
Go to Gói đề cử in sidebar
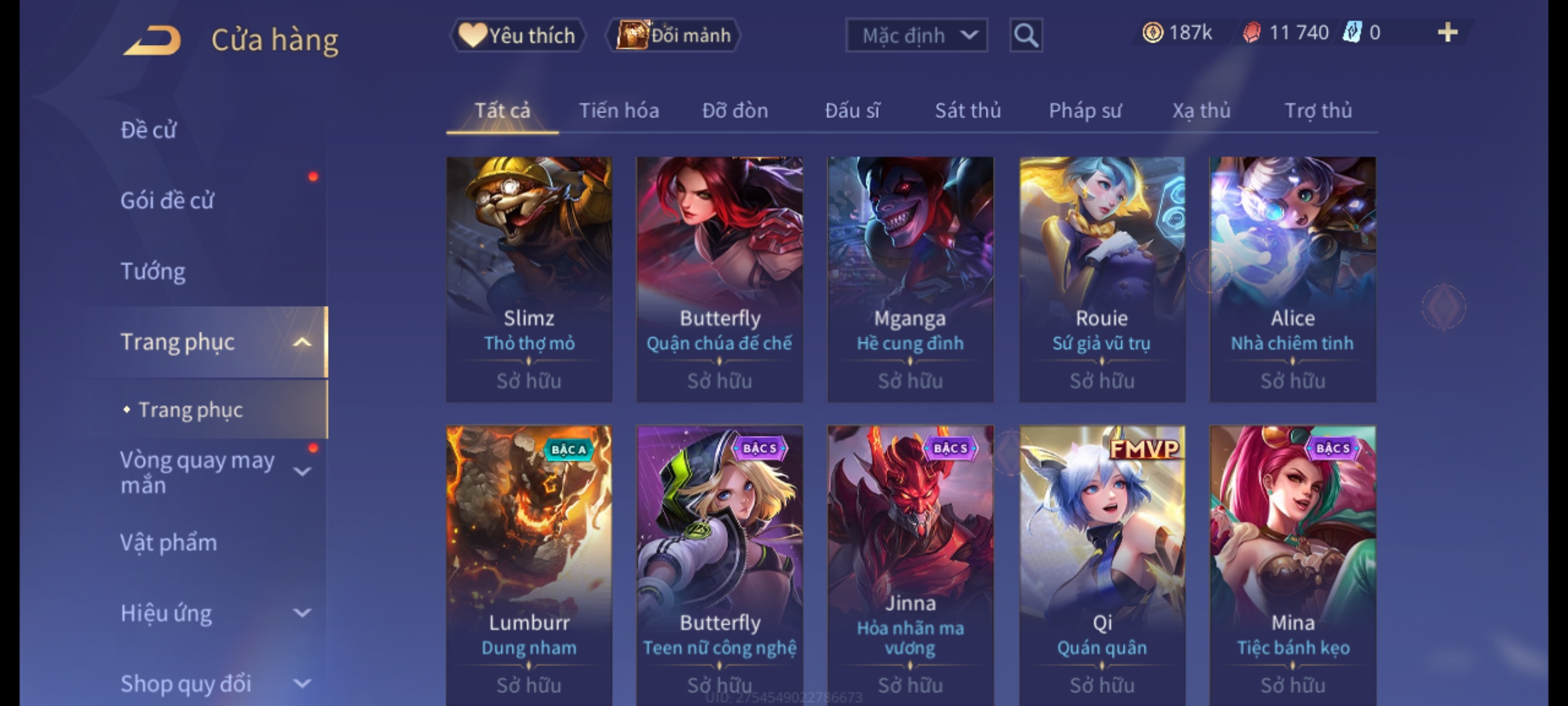coord(167,200)
